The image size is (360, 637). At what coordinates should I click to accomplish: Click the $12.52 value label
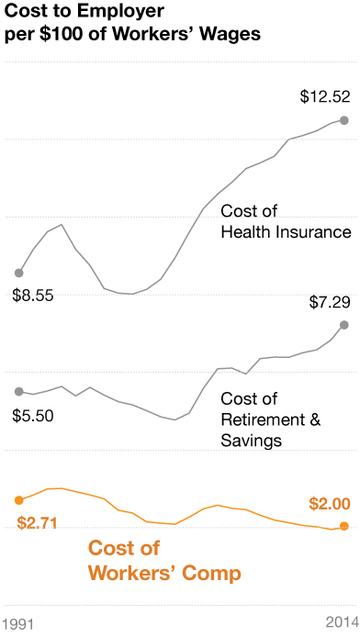tap(325, 97)
